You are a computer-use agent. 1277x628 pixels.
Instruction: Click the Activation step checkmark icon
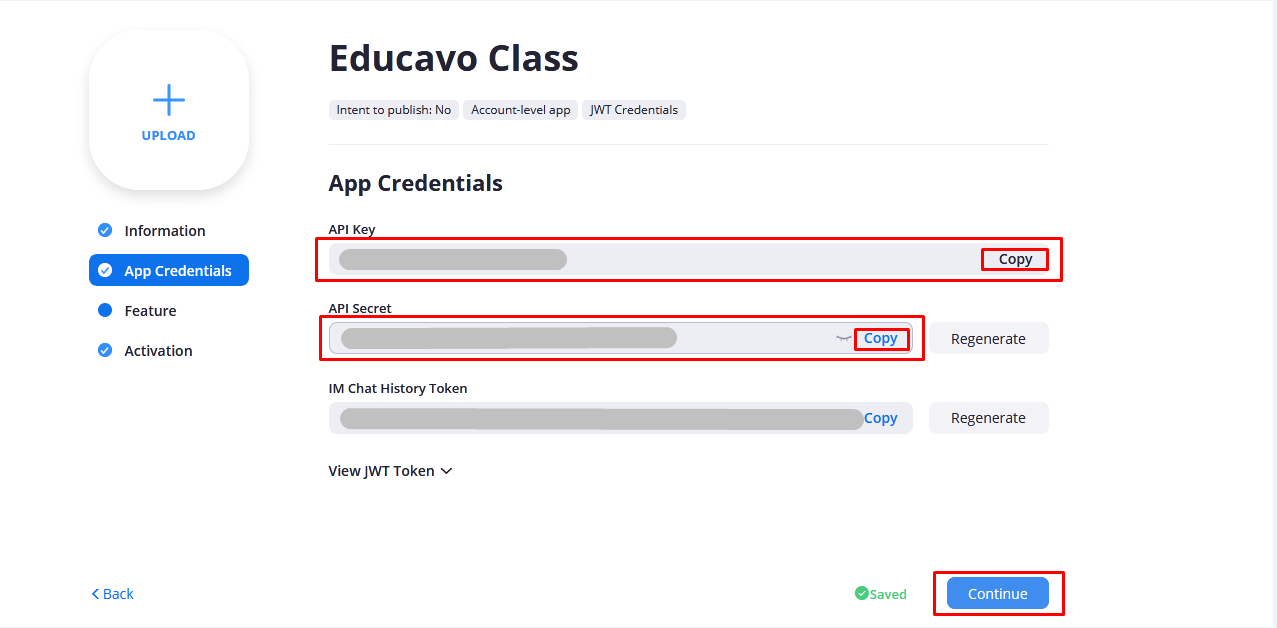point(105,351)
